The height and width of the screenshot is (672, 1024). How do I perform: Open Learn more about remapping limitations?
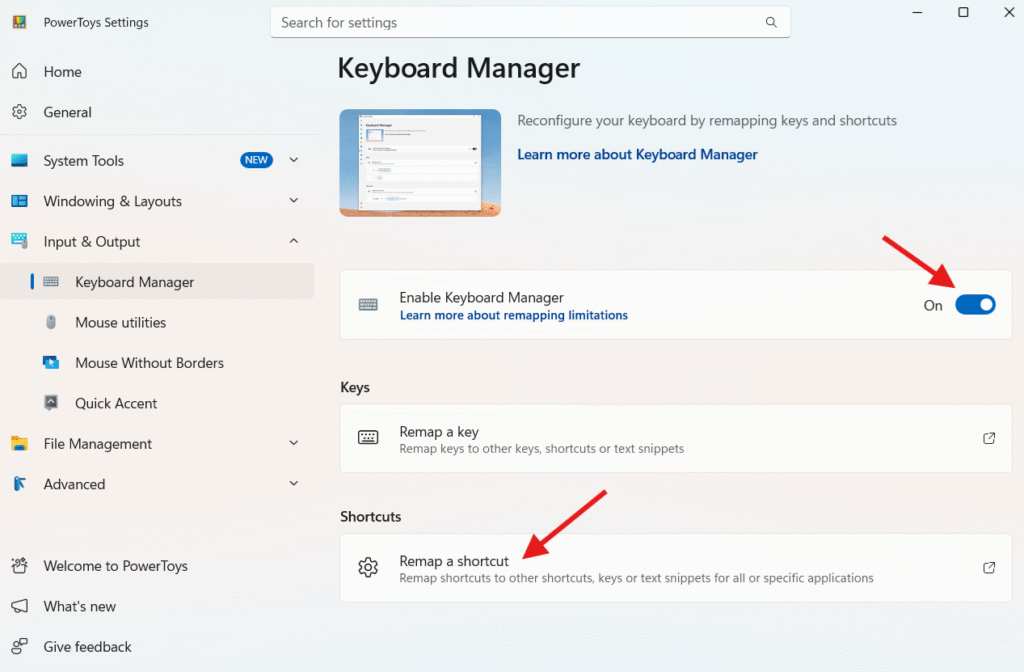click(513, 315)
